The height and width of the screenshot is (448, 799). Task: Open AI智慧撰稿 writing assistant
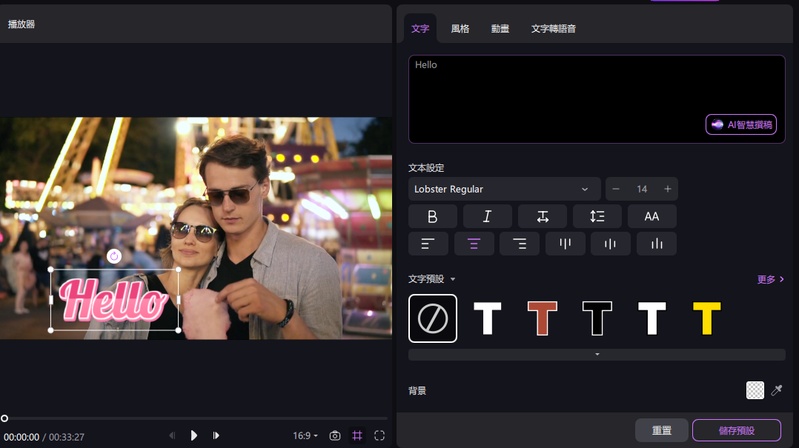point(741,124)
